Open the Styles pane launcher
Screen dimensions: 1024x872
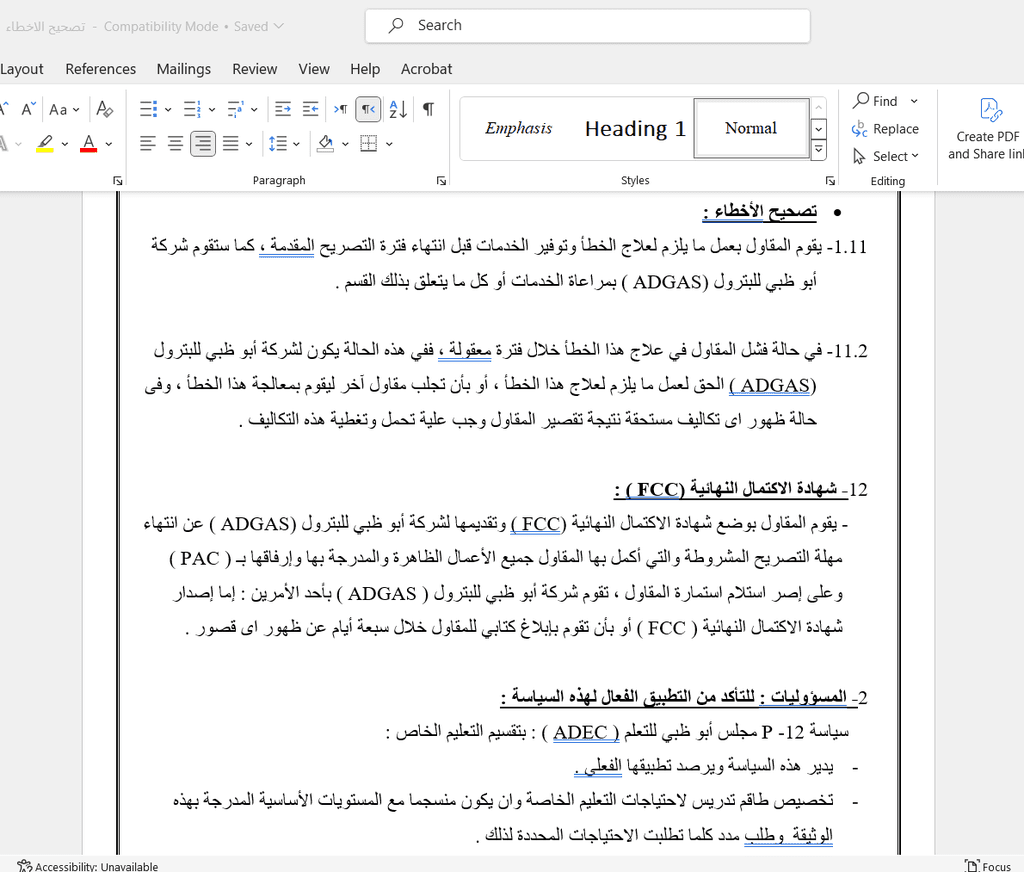point(830,180)
